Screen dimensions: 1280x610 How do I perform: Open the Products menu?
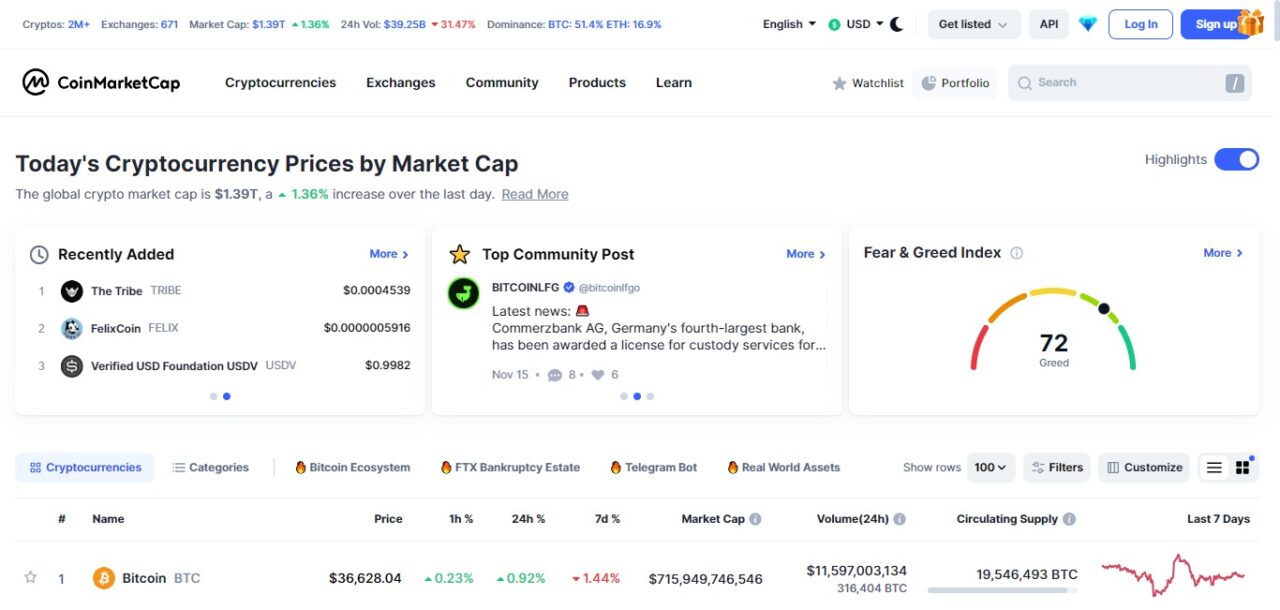point(597,83)
